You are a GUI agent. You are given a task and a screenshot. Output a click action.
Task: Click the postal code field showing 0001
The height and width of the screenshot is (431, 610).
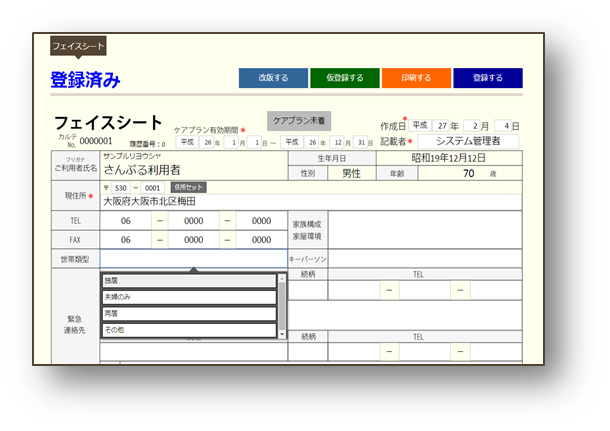coord(152,188)
